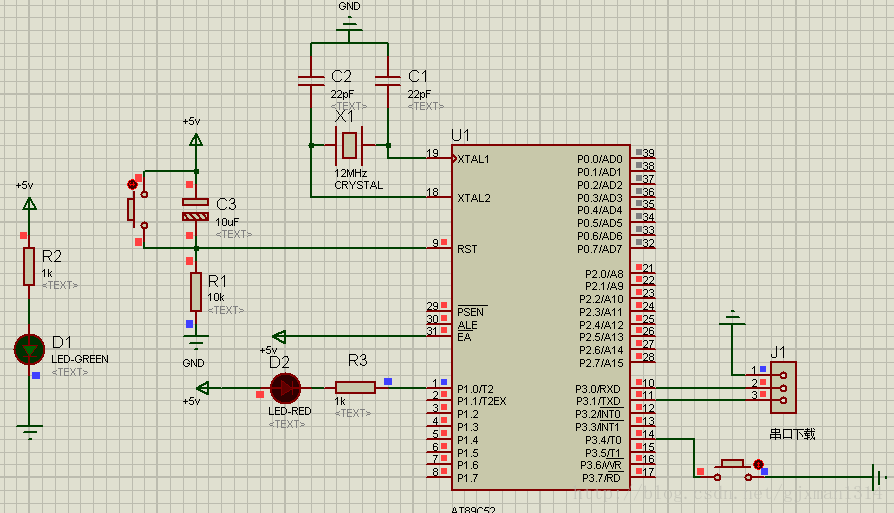Image resolution: width=894 pixels, height=513 pixels.
Task: Click the EA pin label
Action: pyautogui.click(x=464, y=337)
